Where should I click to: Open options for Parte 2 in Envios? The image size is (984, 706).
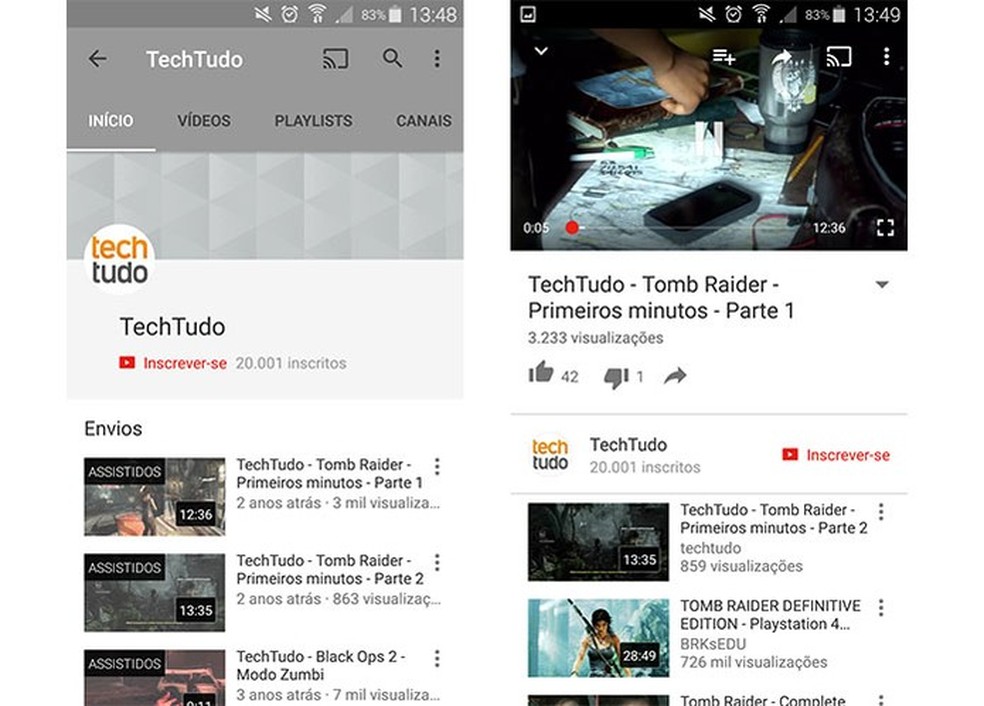coord(437,562)
